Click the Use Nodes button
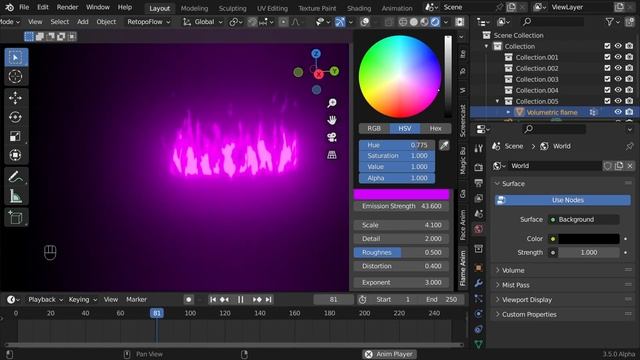 click(x=563, y=200)
